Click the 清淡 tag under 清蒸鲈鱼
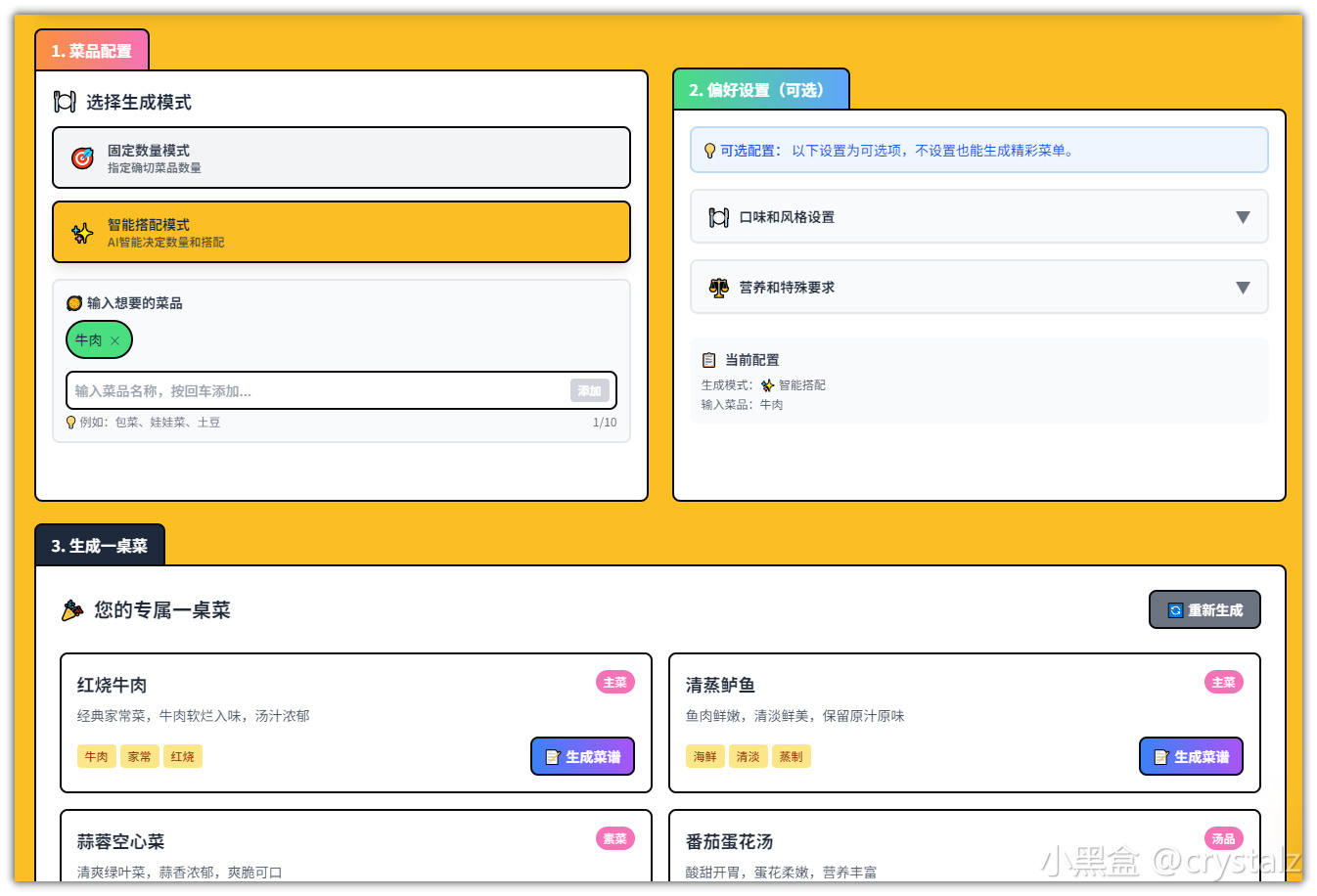1317x896 pixels. [x=749, y=756]
